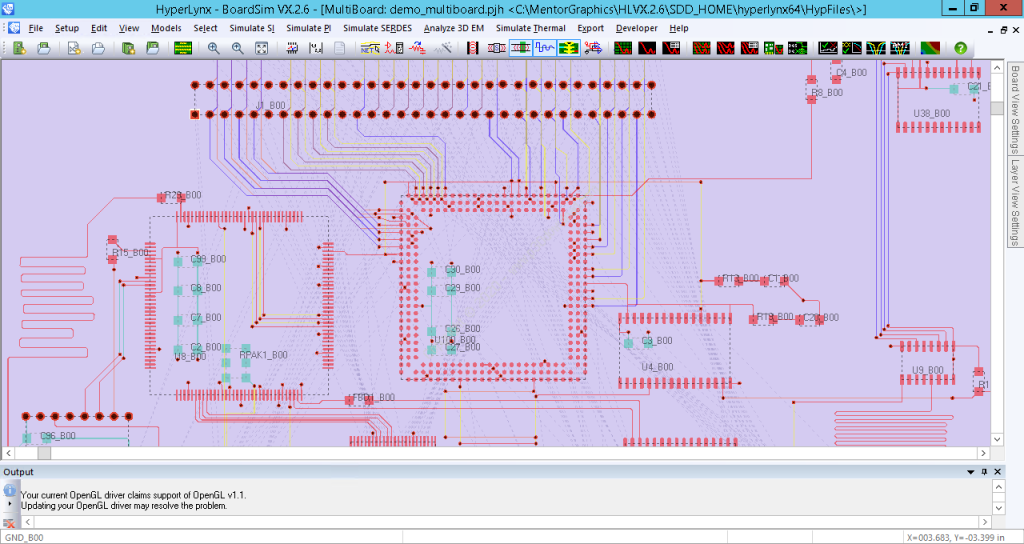Click the U38_B00 component label

click(x=932, y=113)
